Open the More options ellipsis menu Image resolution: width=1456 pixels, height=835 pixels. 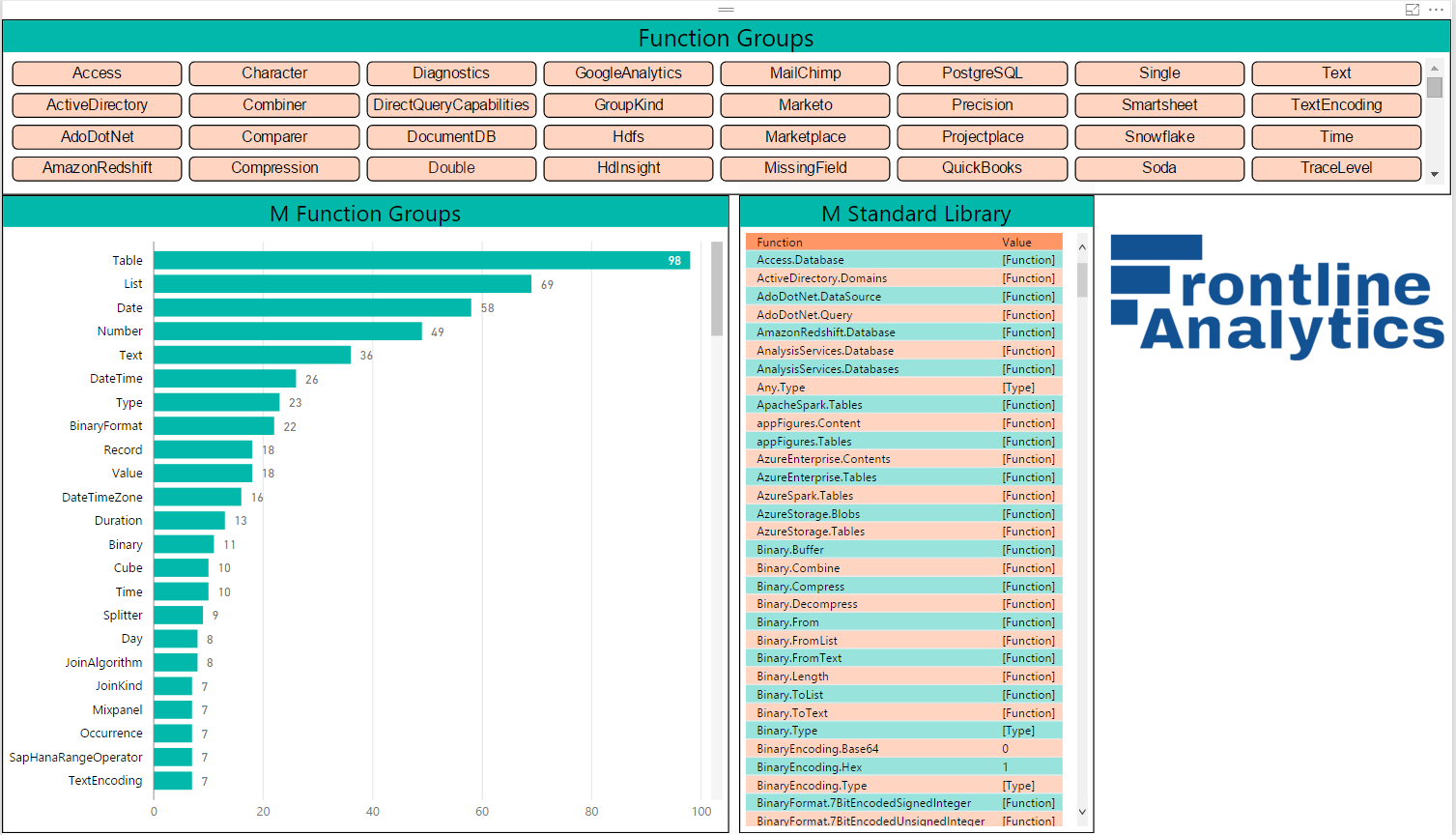(x=1436, y=10)
